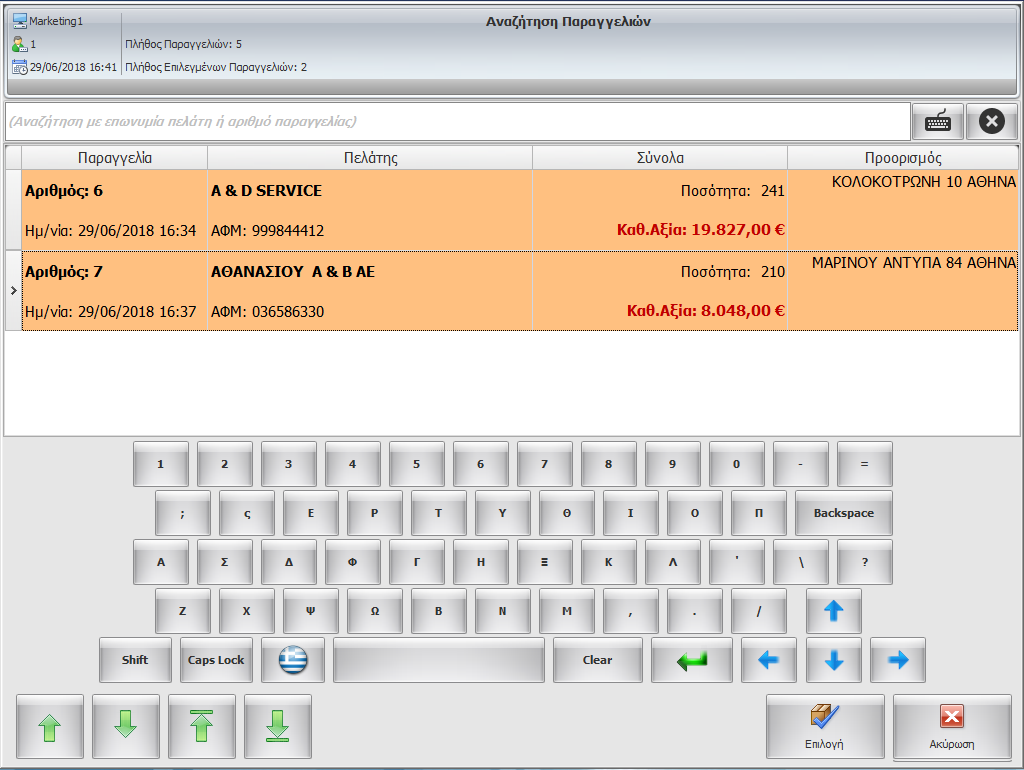Image resolution: width=1024 pixels, height=770 pixels.
Task: Cancel with the Ακύρωση button
Action: click(952, 727)
